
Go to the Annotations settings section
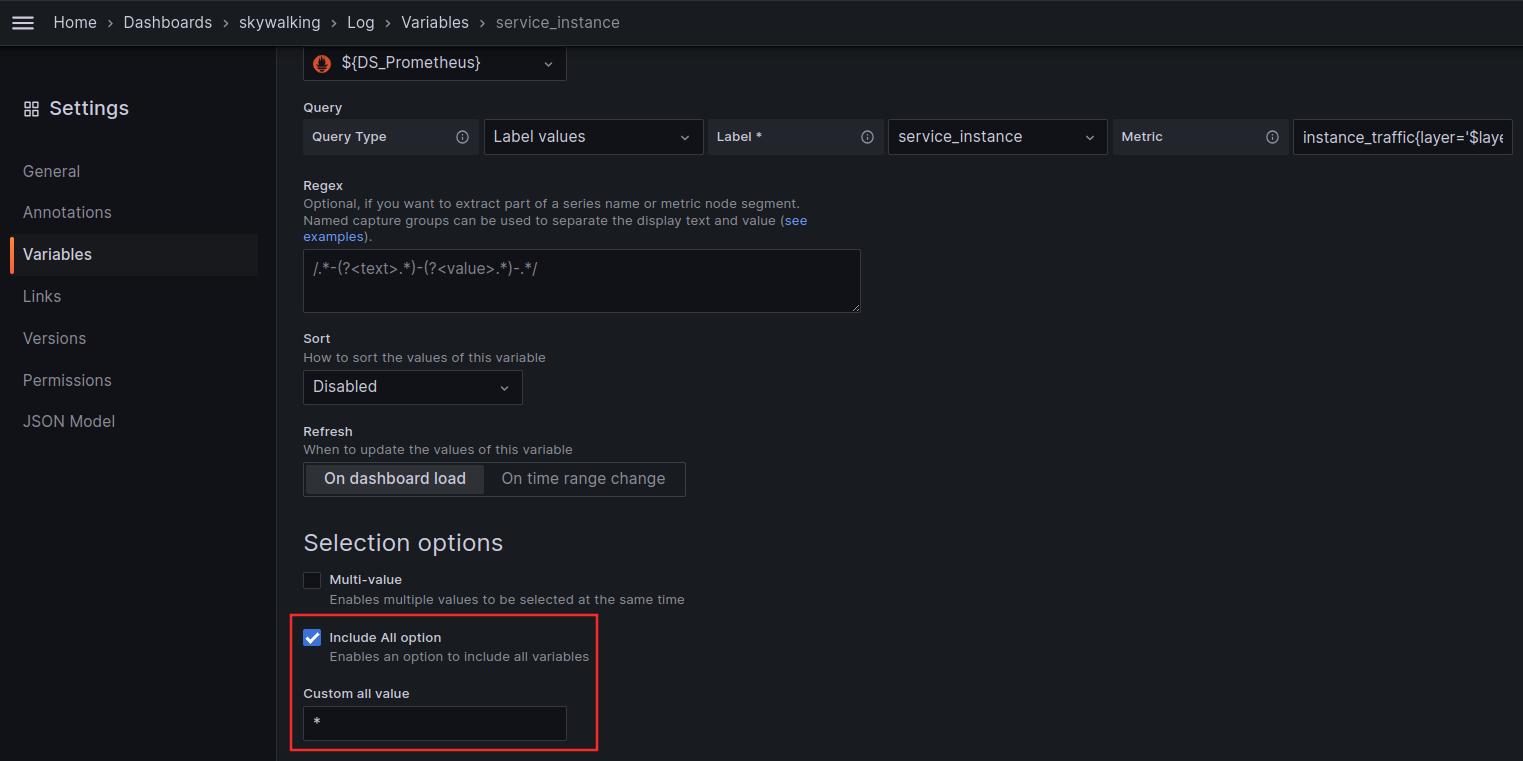(67, 213)
